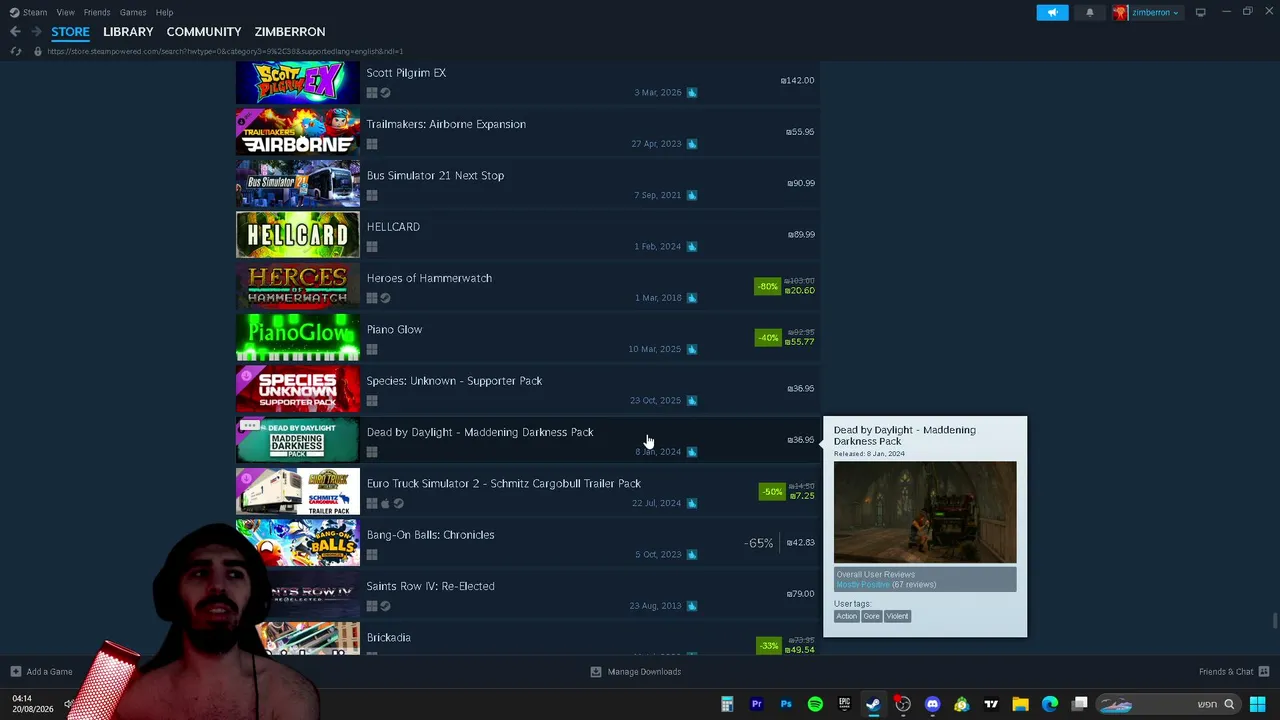Go back with the left arrow button
This screenshot has height=720, width=1280.
click(x=15, y=32)
